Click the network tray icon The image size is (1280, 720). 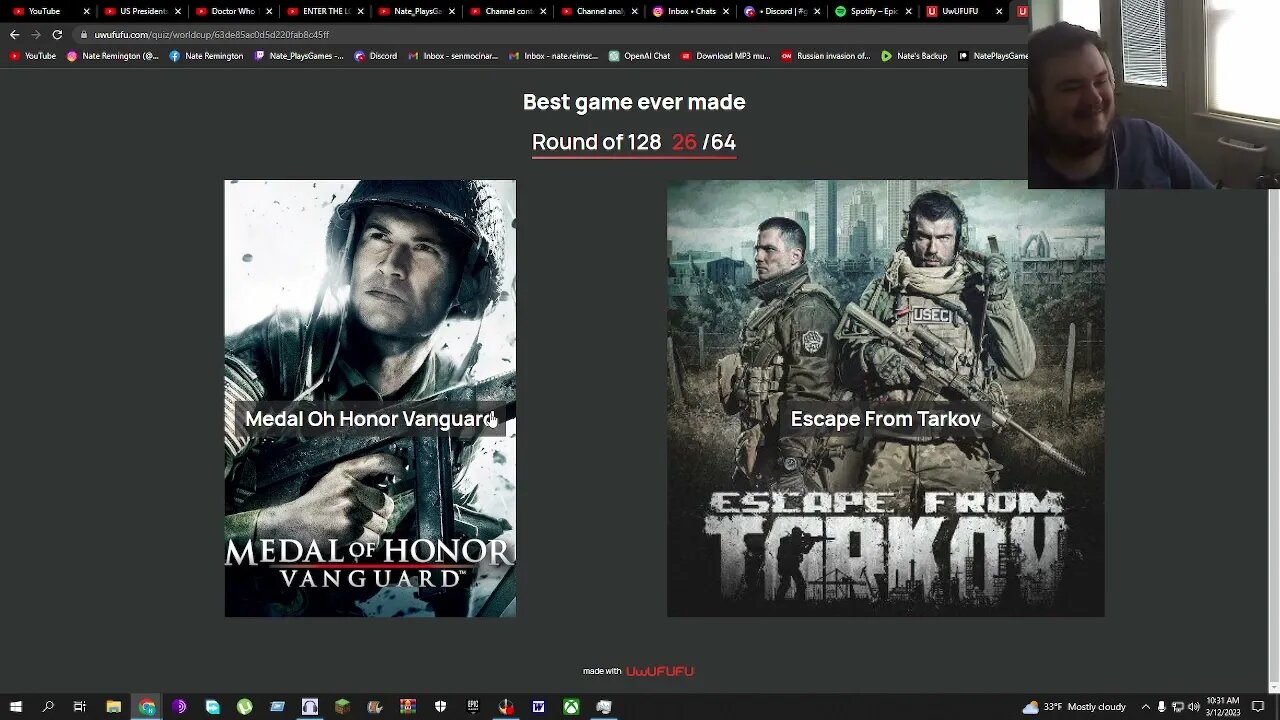pyautogui.click(x=1177, y=707)
